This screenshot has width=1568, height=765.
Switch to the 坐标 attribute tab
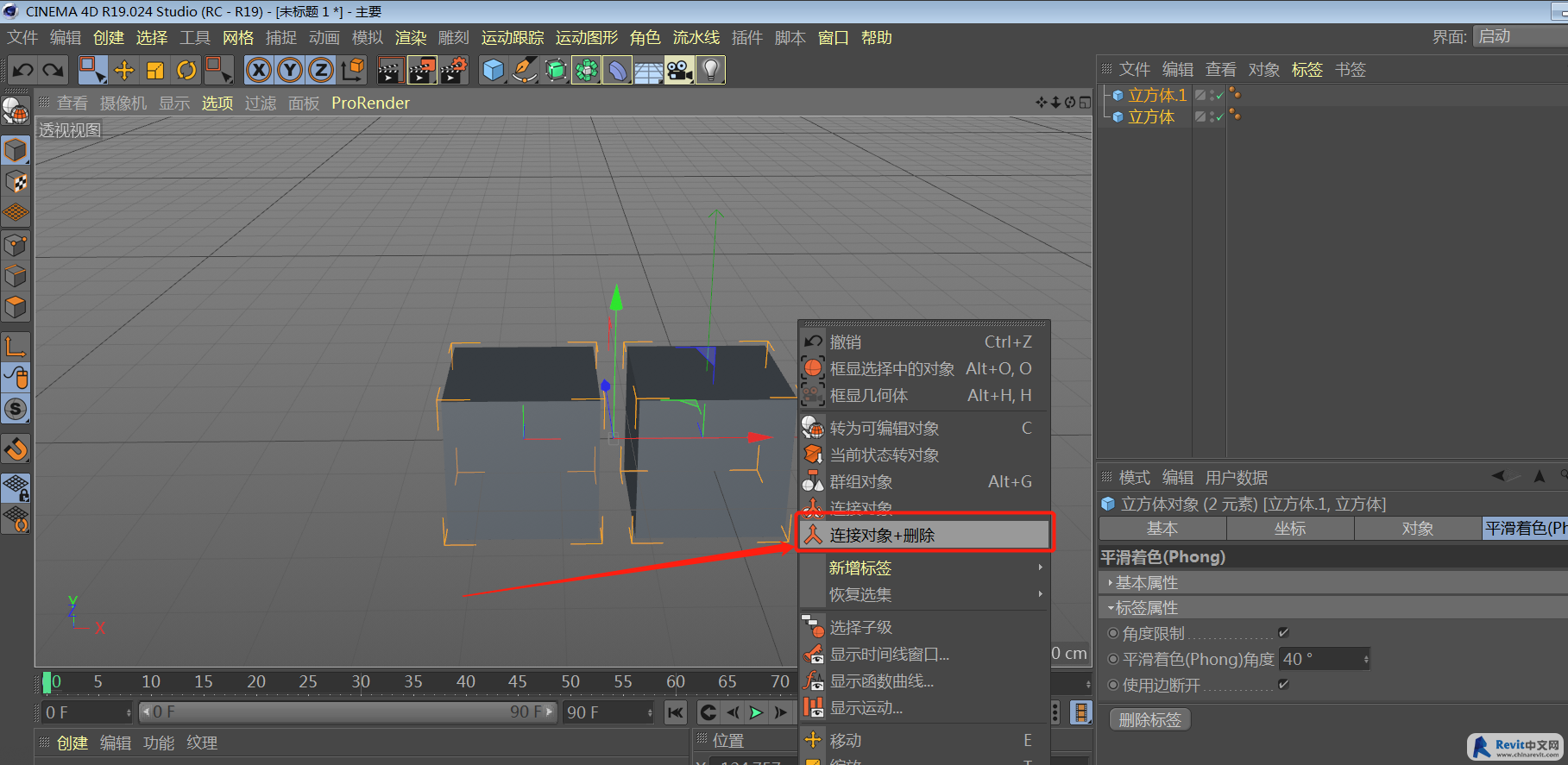pos(1290,528)
